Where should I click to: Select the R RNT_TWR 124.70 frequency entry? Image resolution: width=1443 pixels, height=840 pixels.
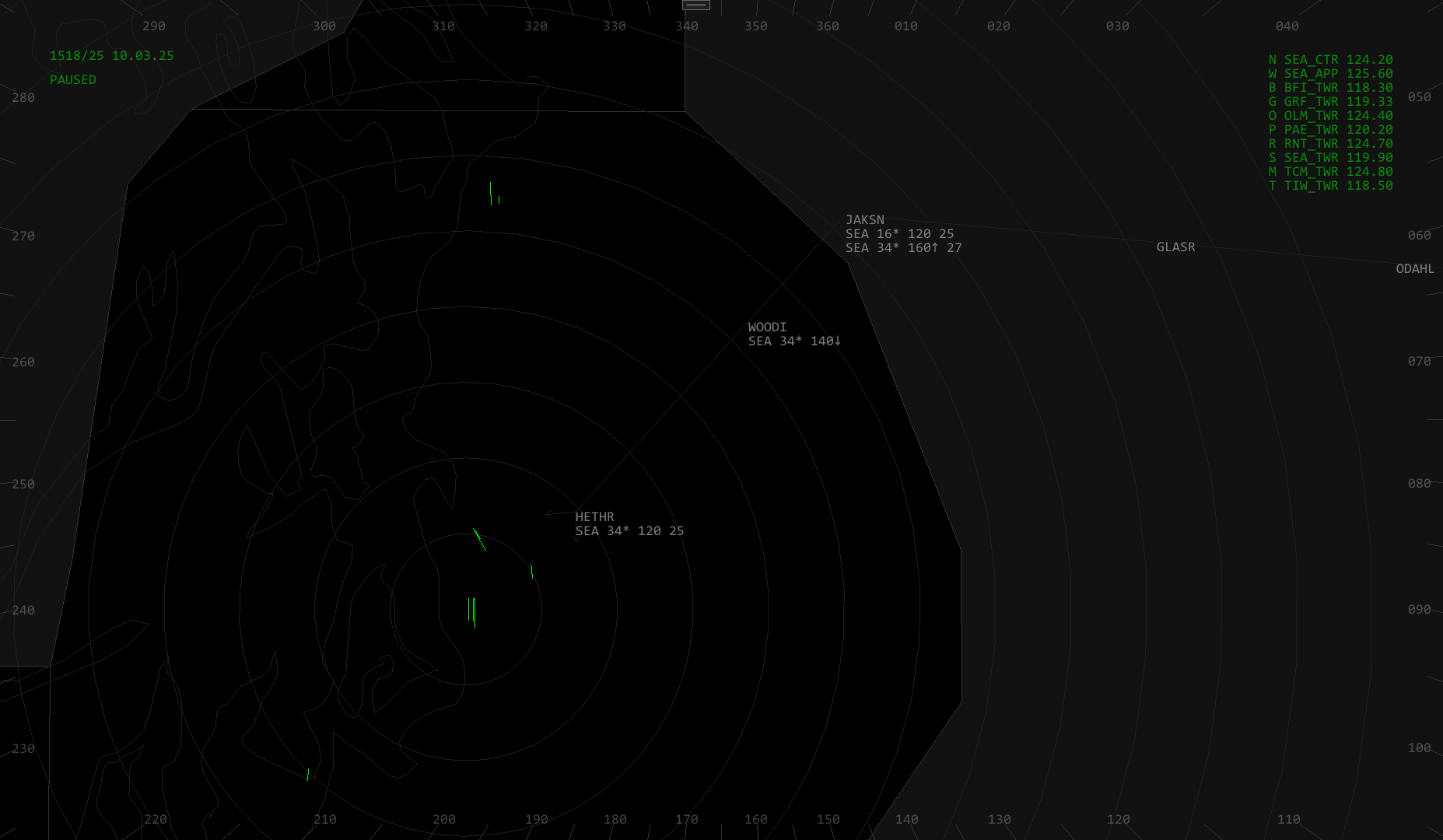(x=1330, y=144)
